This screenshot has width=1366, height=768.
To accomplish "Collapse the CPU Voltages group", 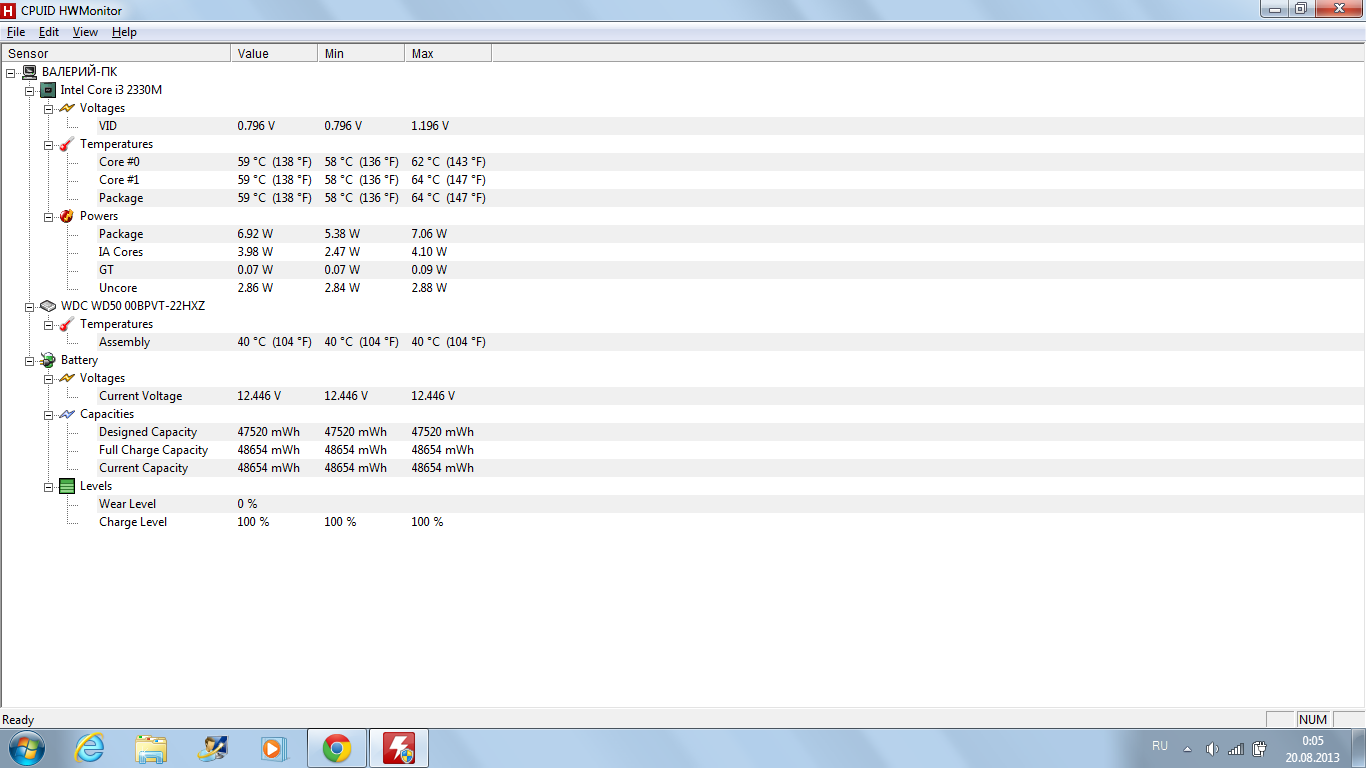I will pyautogui.click(x=48, y=108).
